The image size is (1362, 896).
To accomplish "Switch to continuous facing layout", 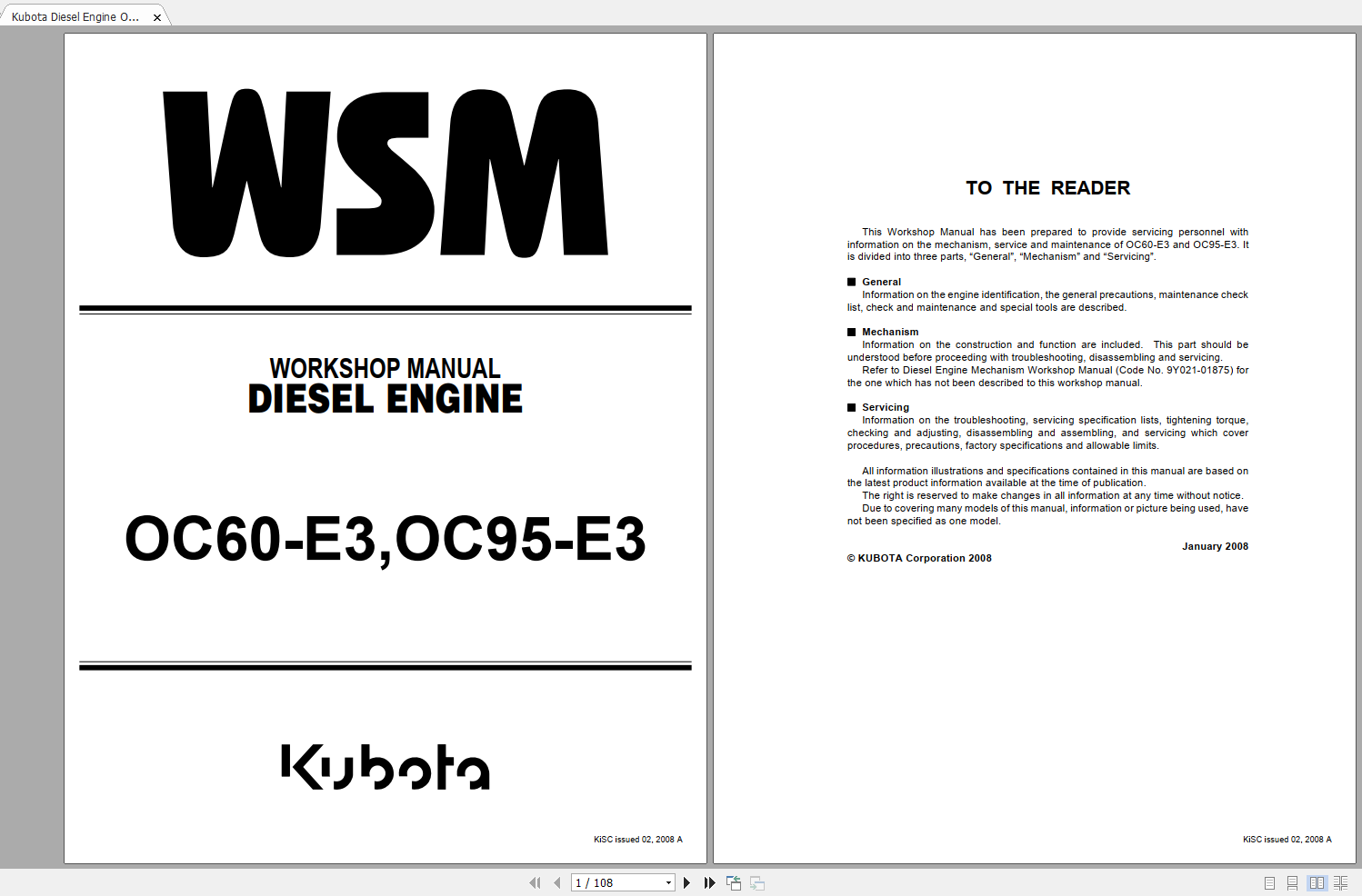I will (x=1340, y=882).
